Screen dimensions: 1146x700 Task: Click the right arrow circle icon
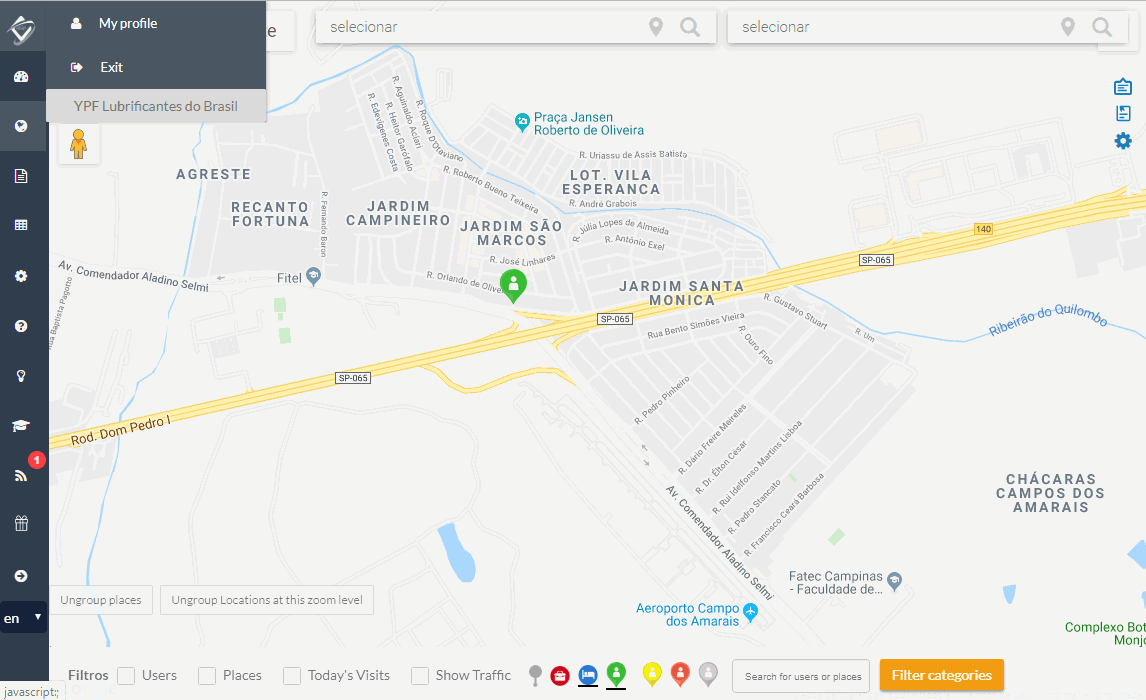[21, 576]
